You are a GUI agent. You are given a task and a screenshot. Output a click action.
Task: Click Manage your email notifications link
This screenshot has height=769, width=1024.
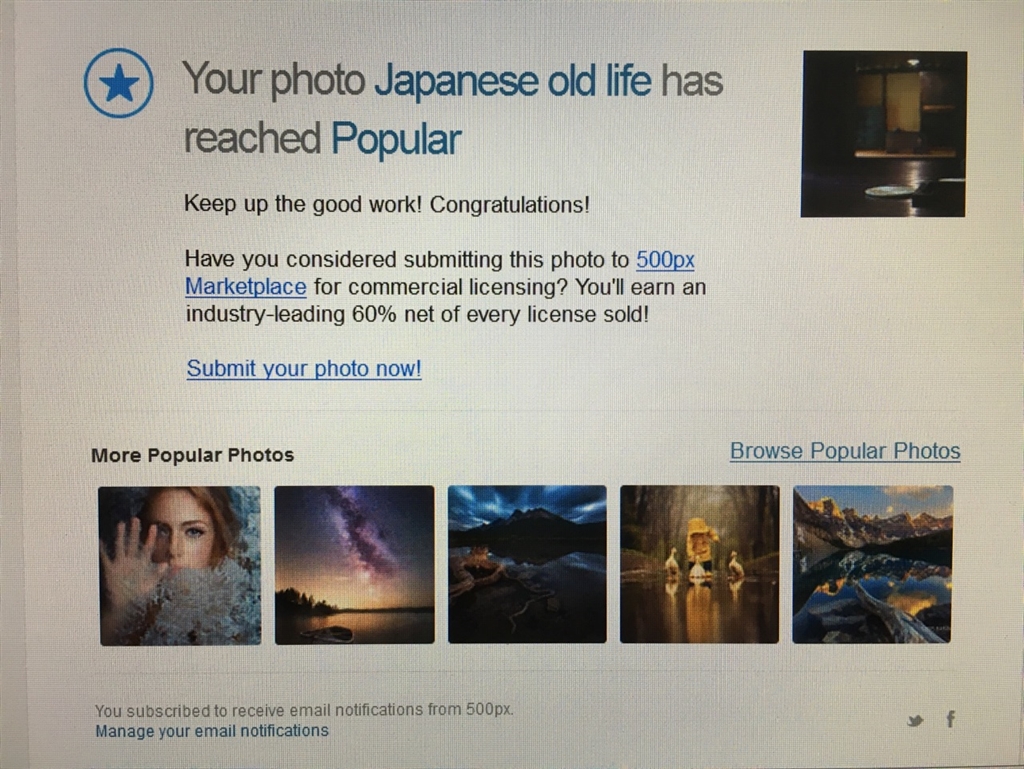[x=212, y=730]
